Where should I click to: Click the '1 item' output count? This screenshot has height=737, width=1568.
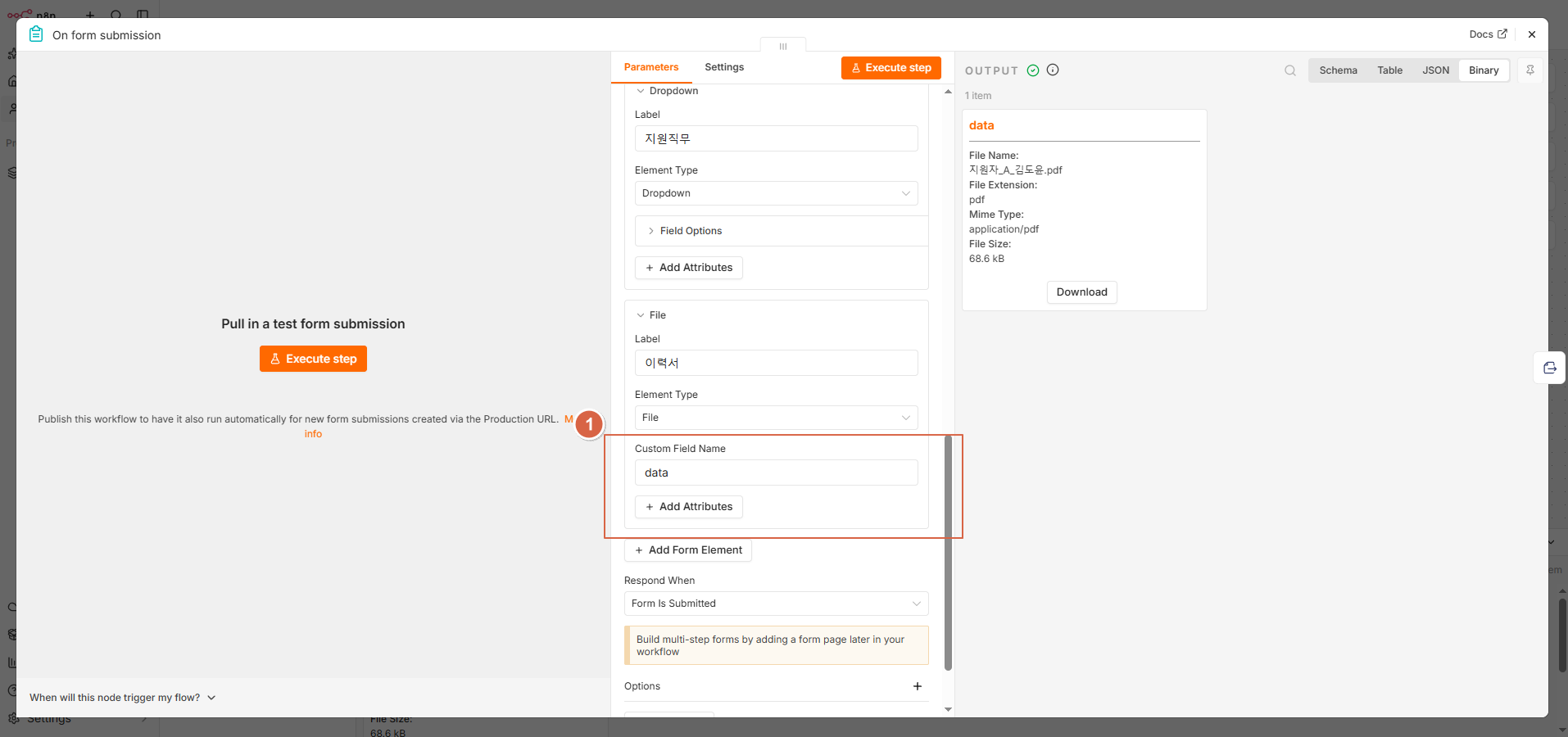(x=978, y=96)
